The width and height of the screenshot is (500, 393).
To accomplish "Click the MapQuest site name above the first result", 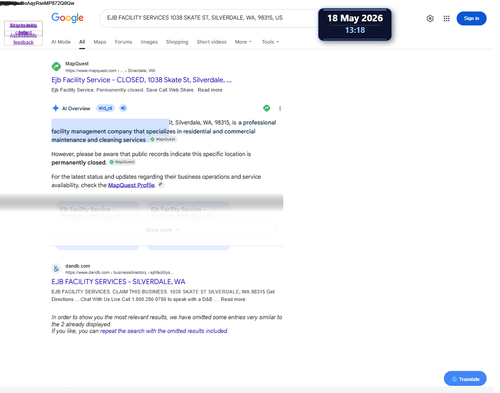I will [x=77, y=64].
